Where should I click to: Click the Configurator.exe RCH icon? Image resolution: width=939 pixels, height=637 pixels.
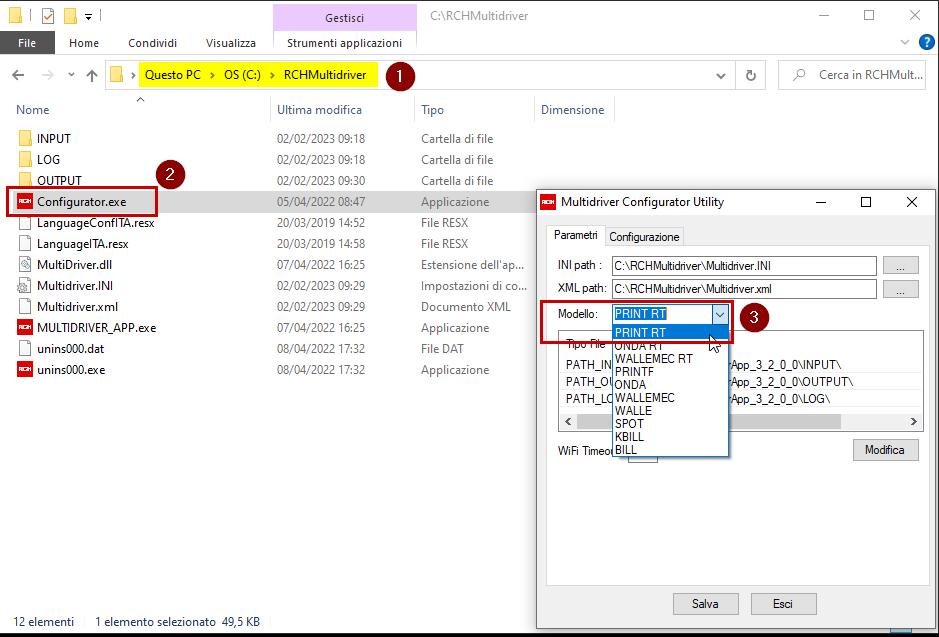point(26,202)
